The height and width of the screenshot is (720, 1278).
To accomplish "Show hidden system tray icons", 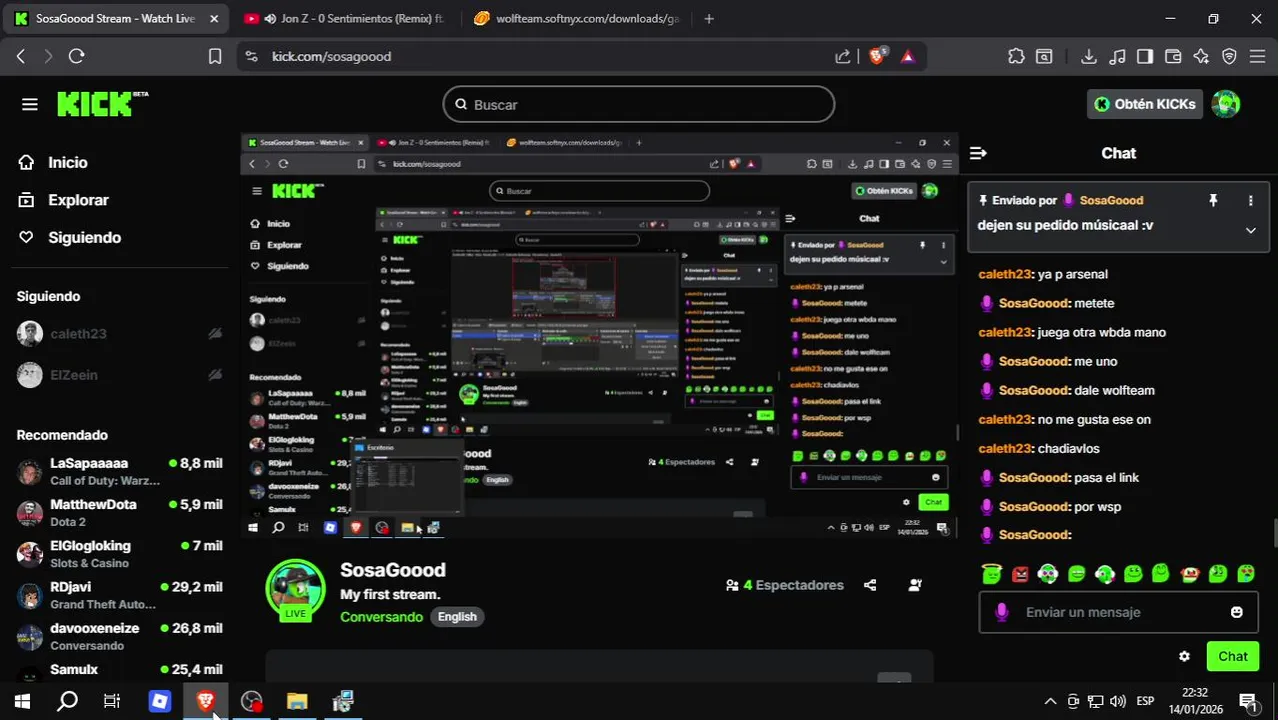I will (1050, 701).
